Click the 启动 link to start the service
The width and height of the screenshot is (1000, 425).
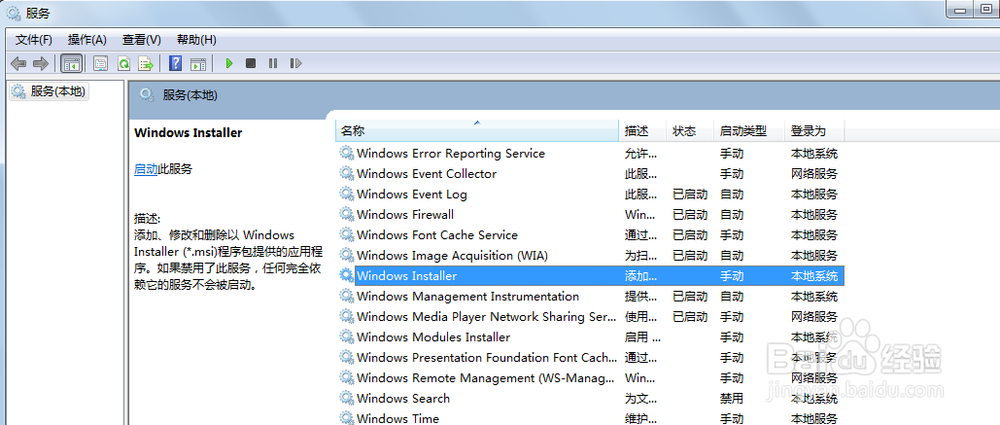point(146,169)
